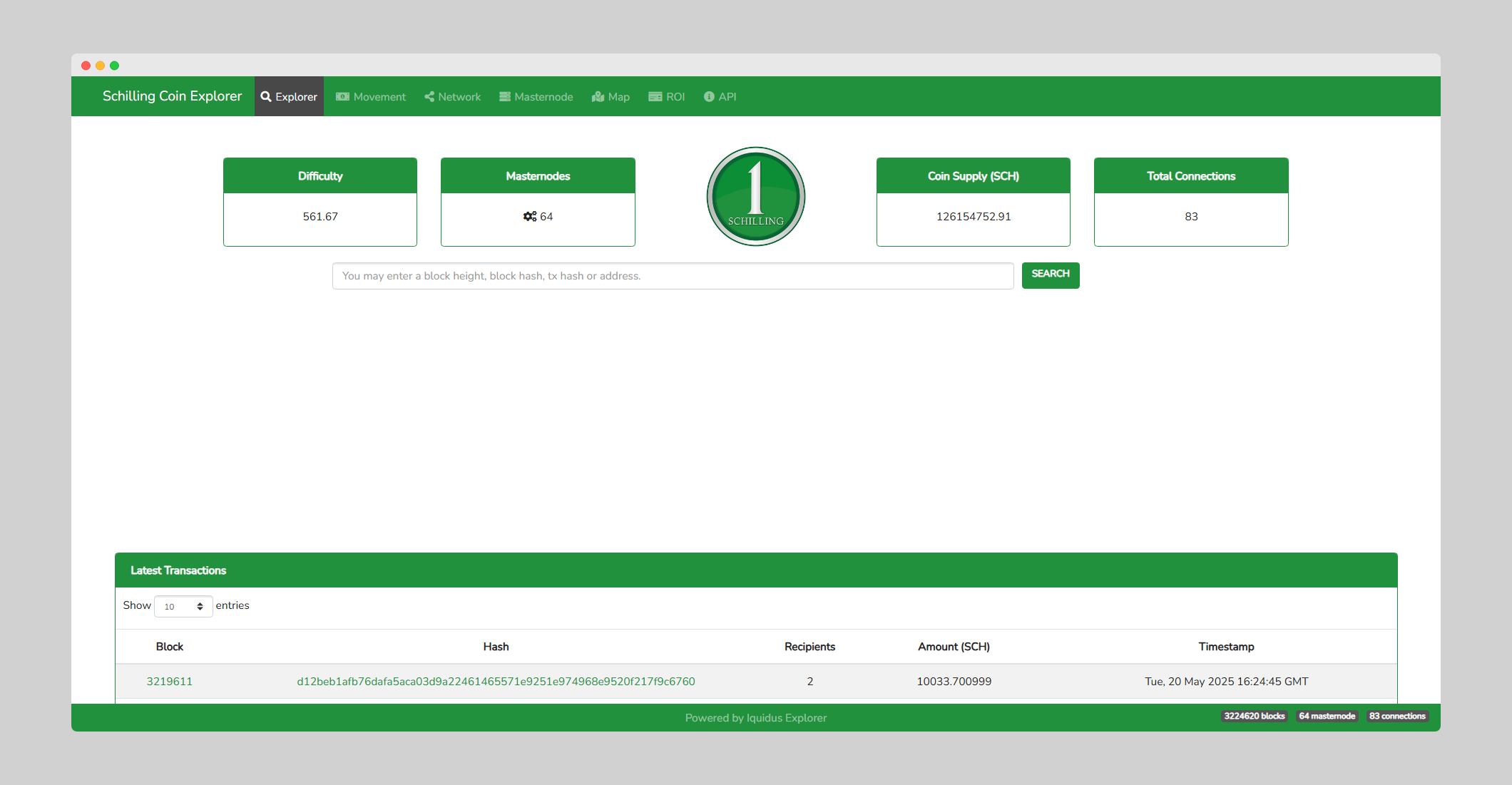Click the magnifier icon on Explorer tab
The image size is (1512, 785).
tap(266, 97)
